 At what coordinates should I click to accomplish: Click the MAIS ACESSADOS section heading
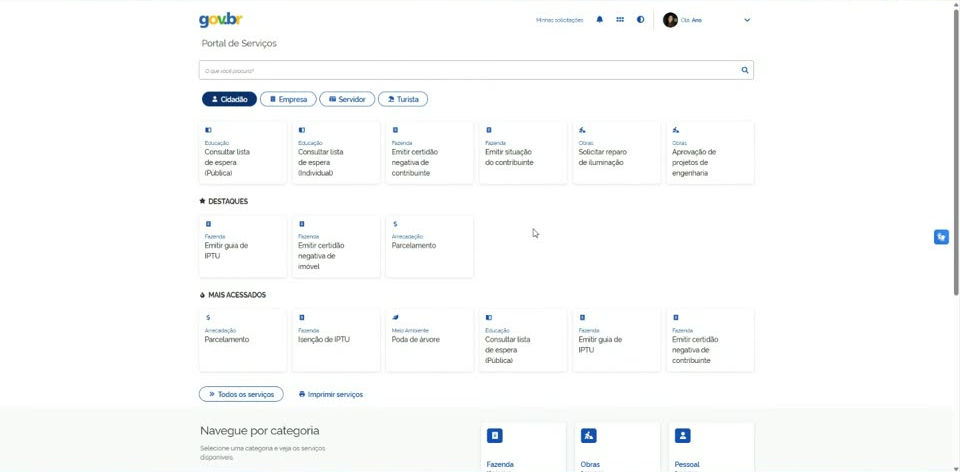[233, 295]
